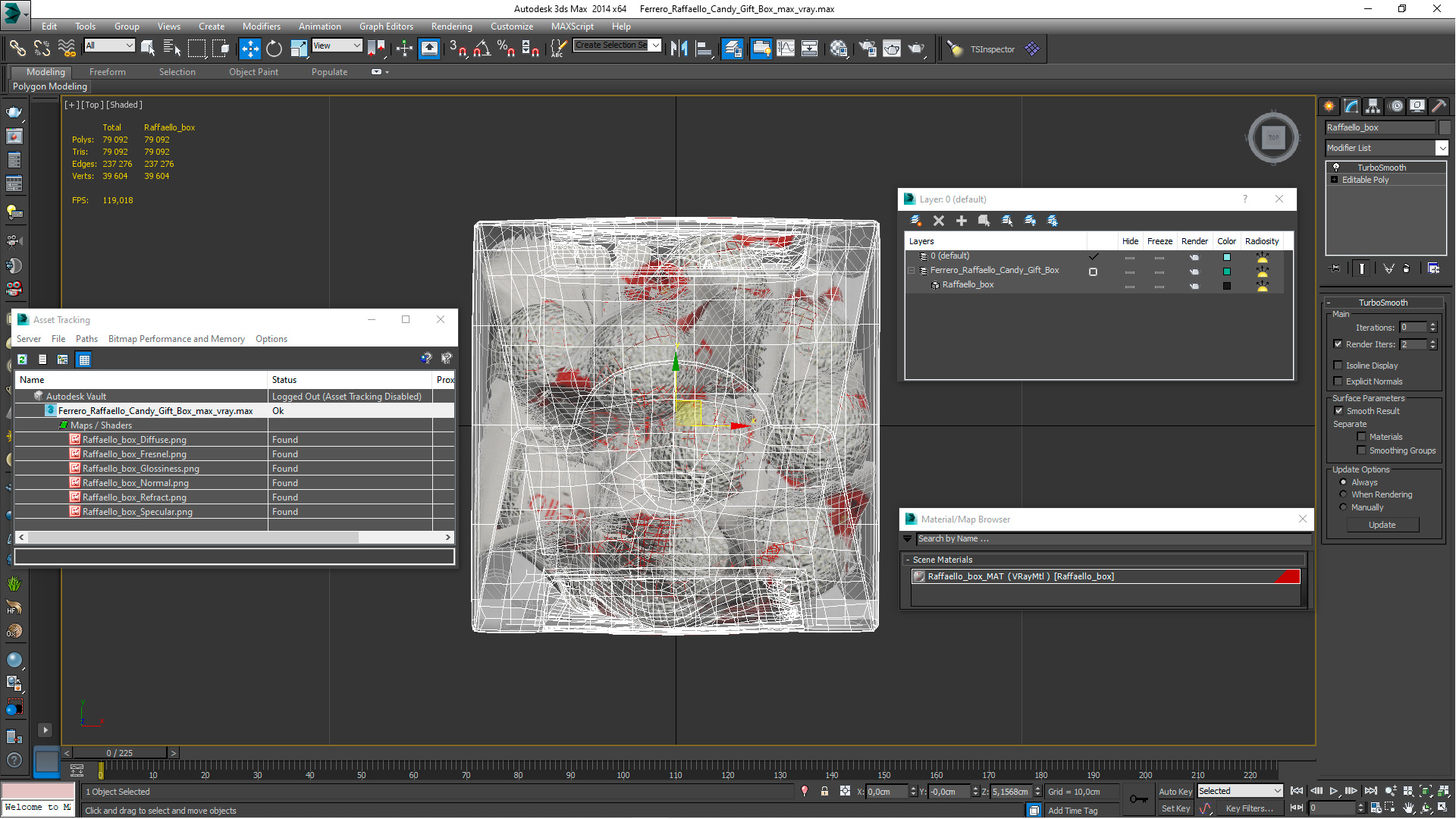
Task: Click the Mirror tool in main toolbar
Action: point(679,49)
